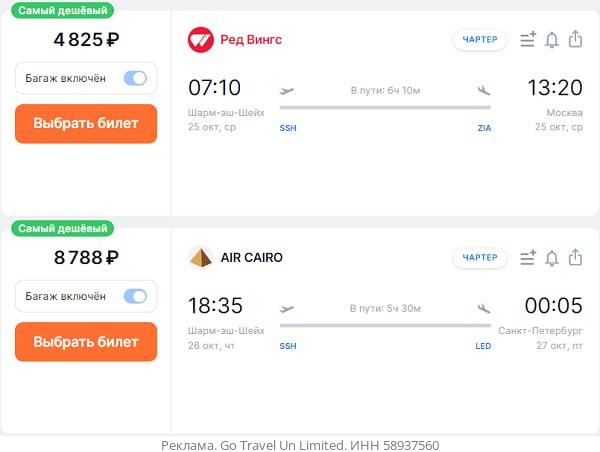Share the Air Cairo ticket
Screen dimensions: 600x452
point(575,257)
